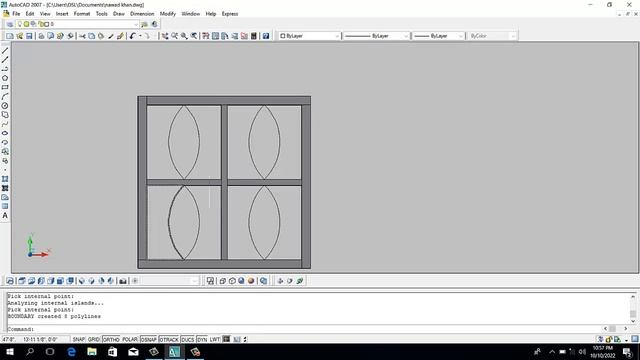Select the Polygon draw tool

point(5,78)
